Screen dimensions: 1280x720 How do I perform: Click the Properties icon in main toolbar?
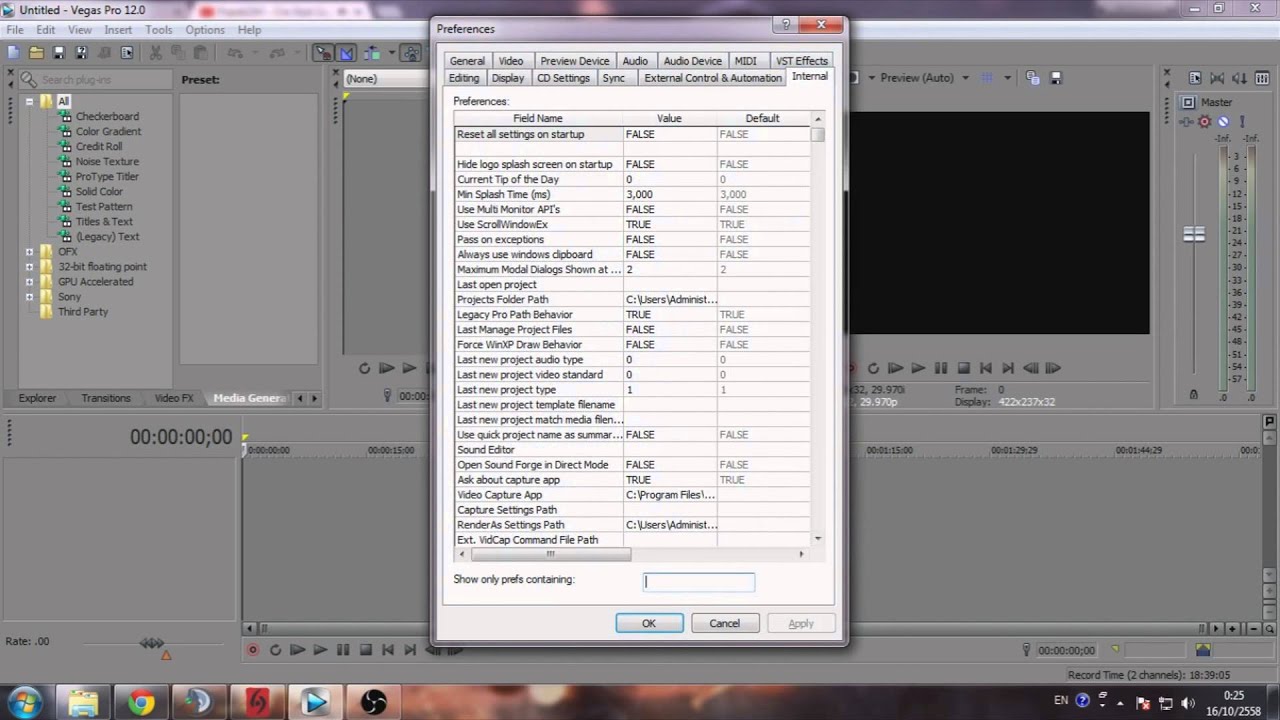pyautogui.click(x=127, y=53)
